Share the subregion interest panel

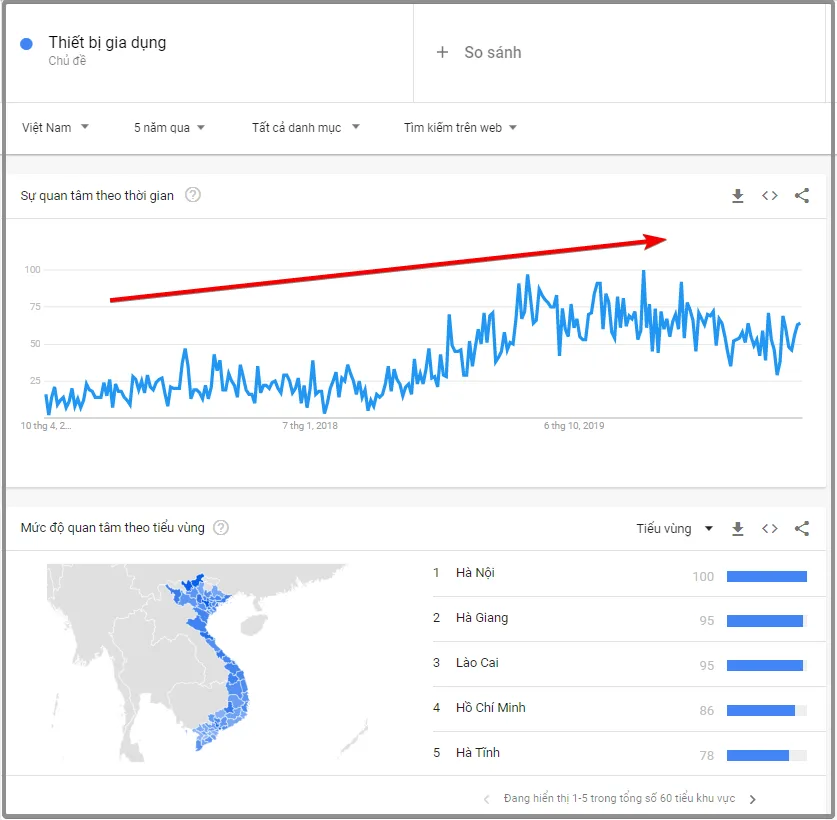[802, 529]
